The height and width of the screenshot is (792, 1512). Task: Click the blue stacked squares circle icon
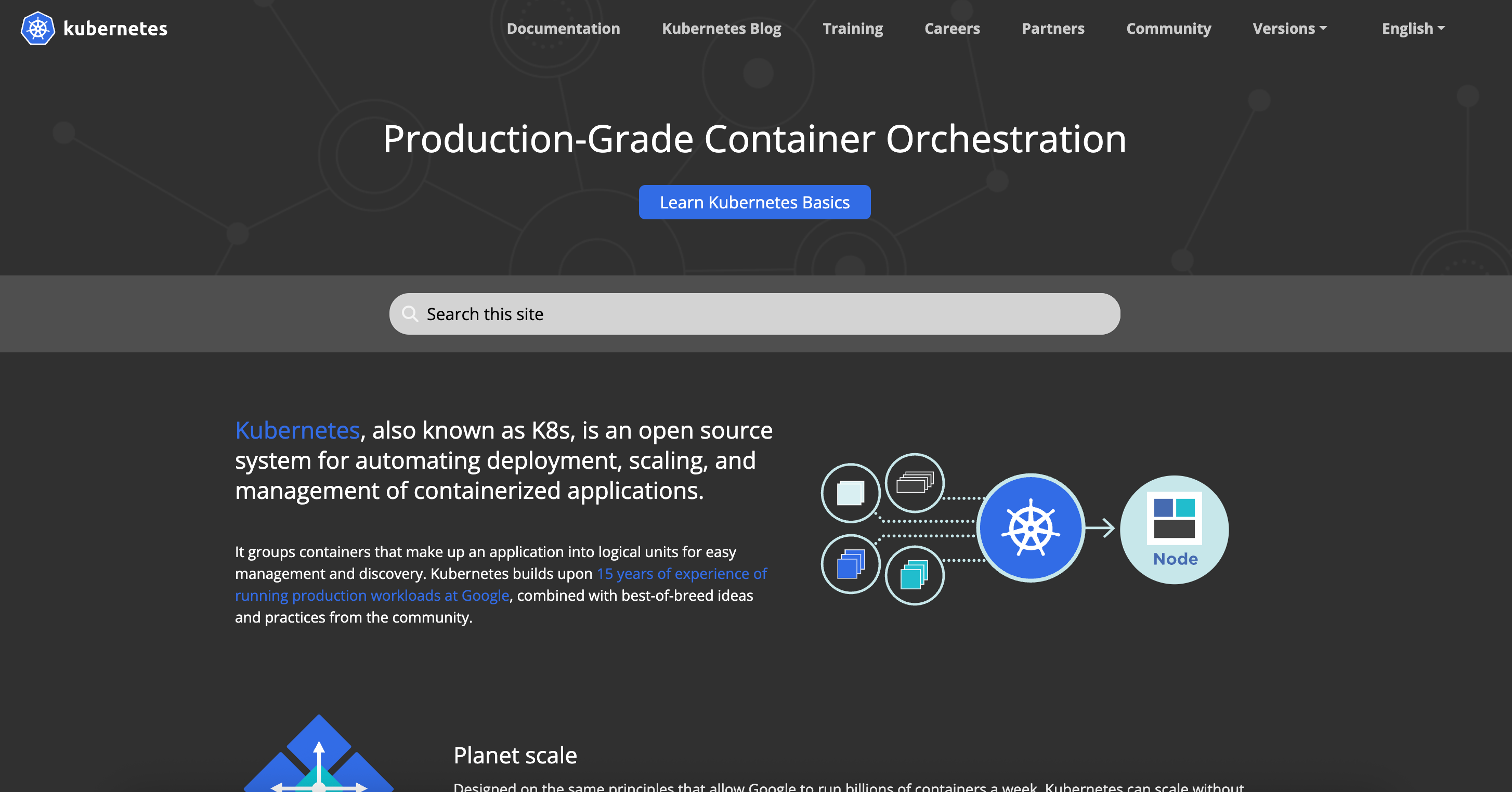[x=851, y=564]
